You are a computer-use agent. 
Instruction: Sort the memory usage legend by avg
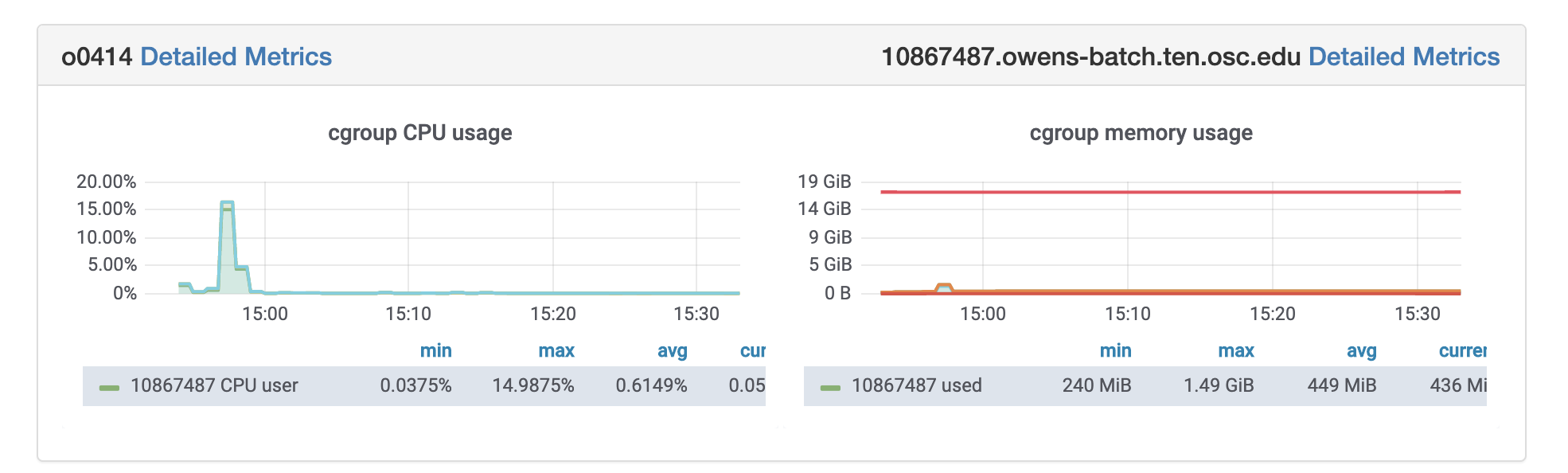[1361, 350]
